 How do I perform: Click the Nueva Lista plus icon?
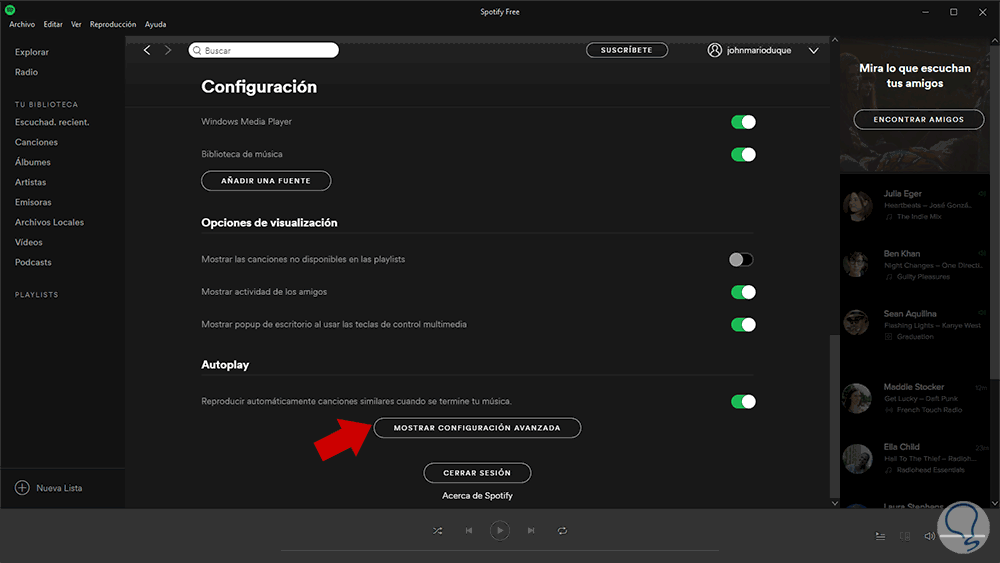tap(22, 488)
